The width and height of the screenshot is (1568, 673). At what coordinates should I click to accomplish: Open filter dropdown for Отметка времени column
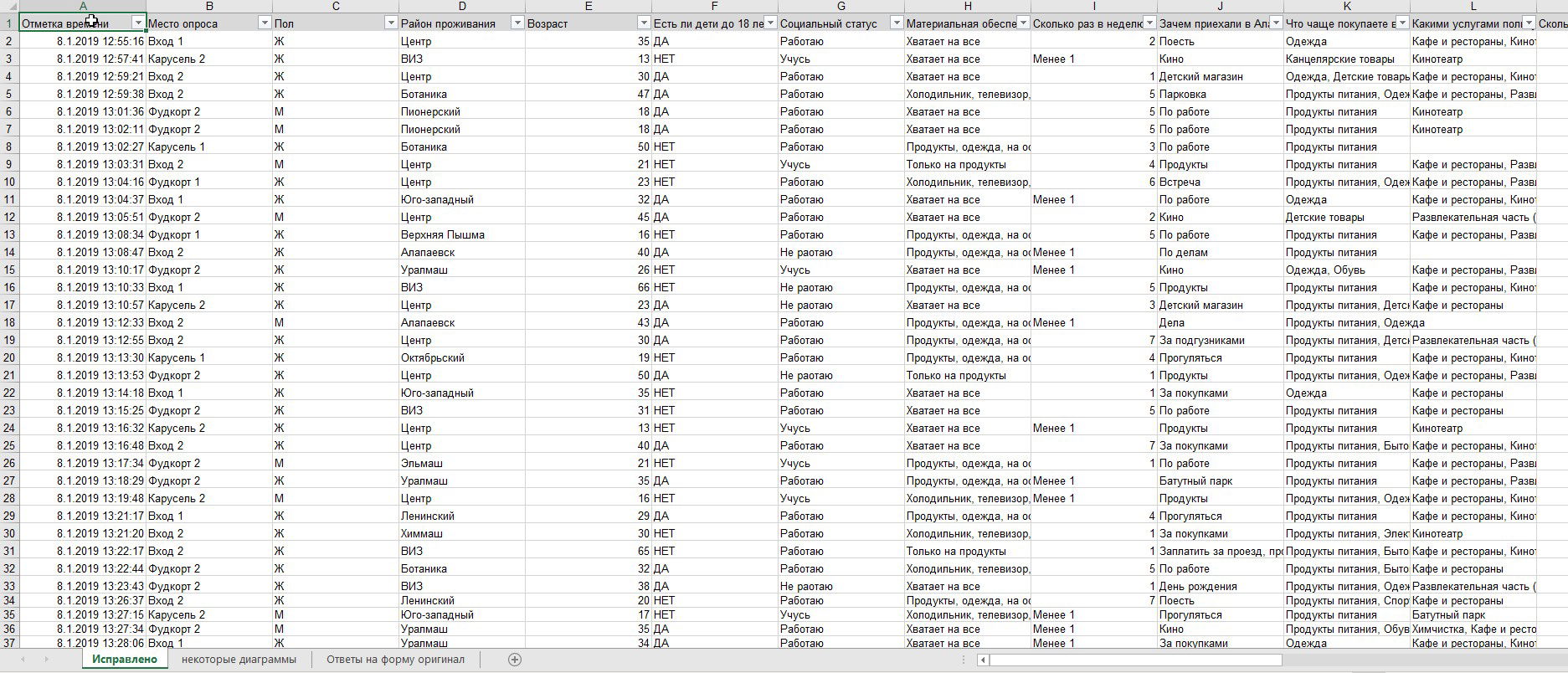(x=138, y=23)
